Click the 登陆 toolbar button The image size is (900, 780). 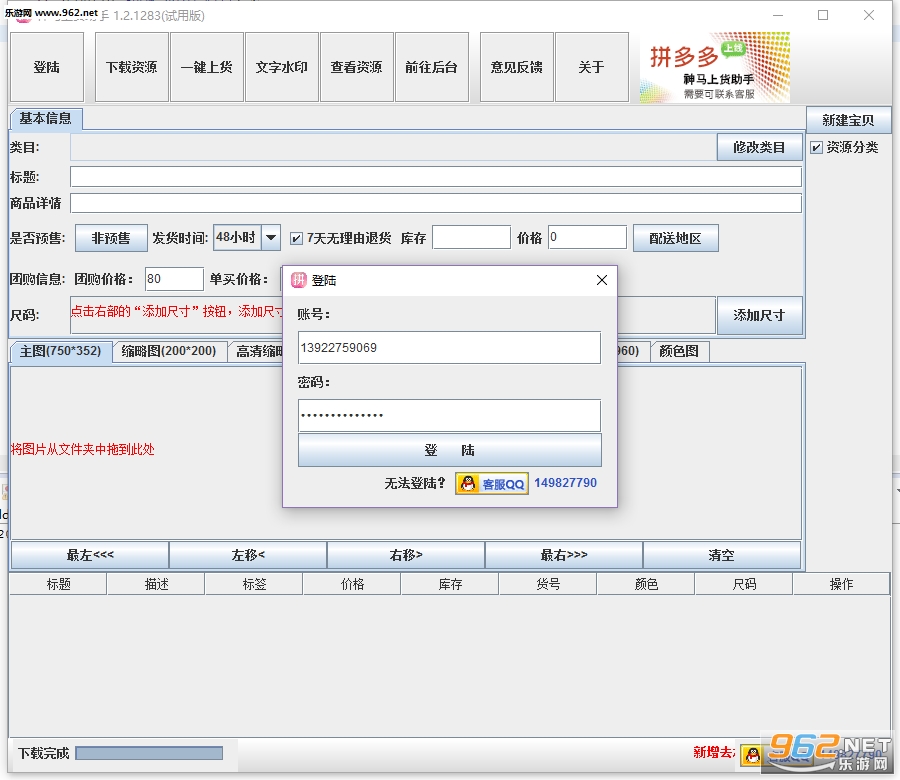pyautogui.click(x=46, y=67)
